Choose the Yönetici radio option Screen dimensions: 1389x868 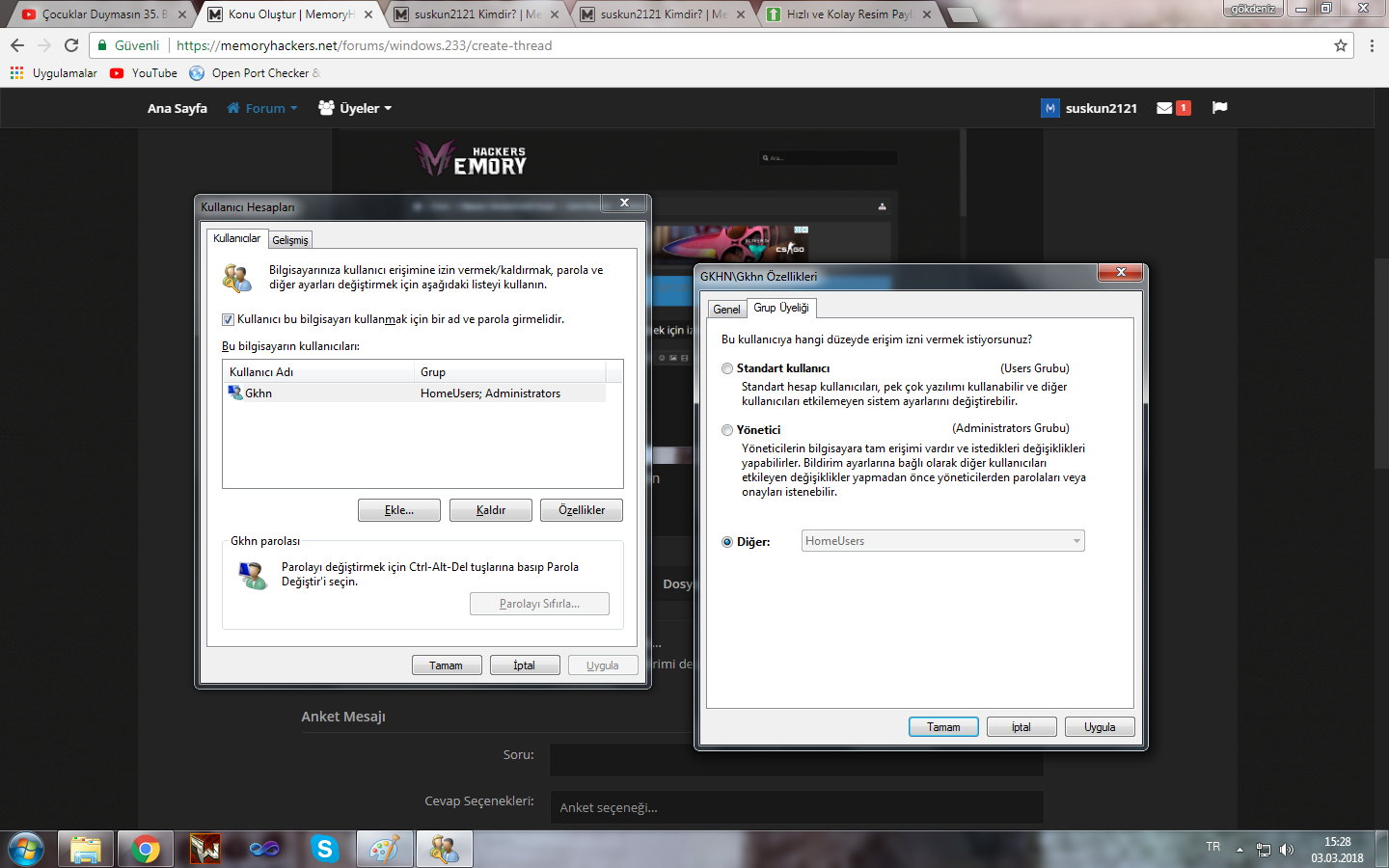pyautogui.click(x=727, y=430)
